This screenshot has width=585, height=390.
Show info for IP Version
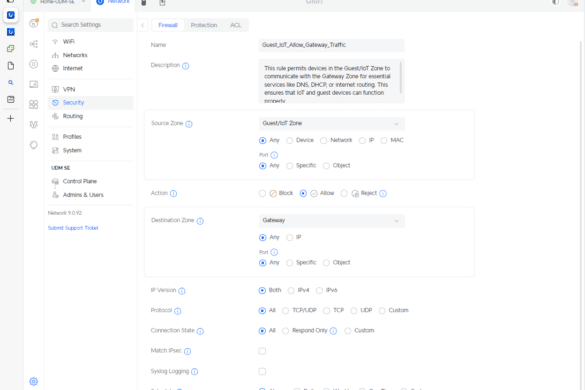pyautogui.click(x=182, y=291)
